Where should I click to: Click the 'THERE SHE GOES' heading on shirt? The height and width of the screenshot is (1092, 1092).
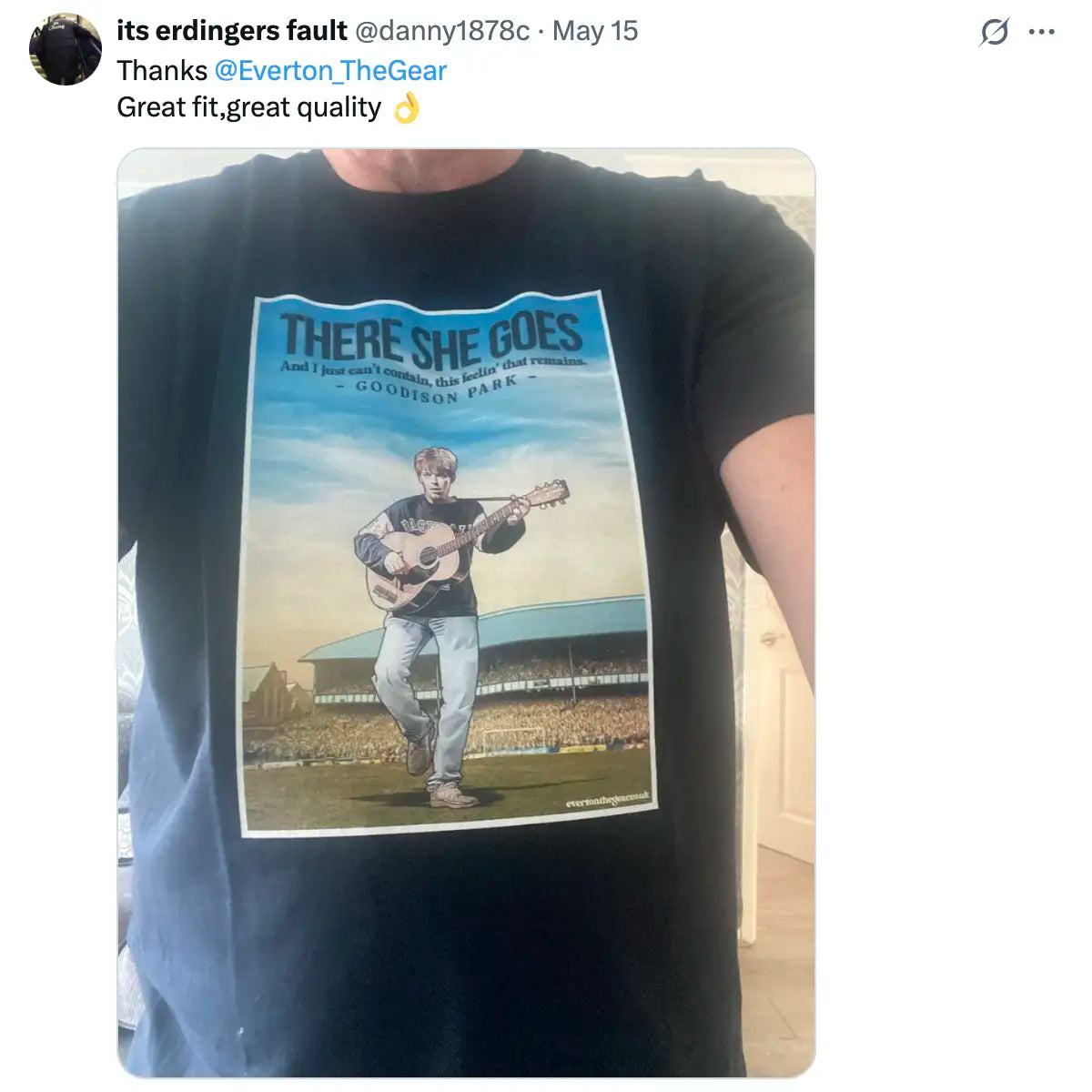tap(430, 337)
